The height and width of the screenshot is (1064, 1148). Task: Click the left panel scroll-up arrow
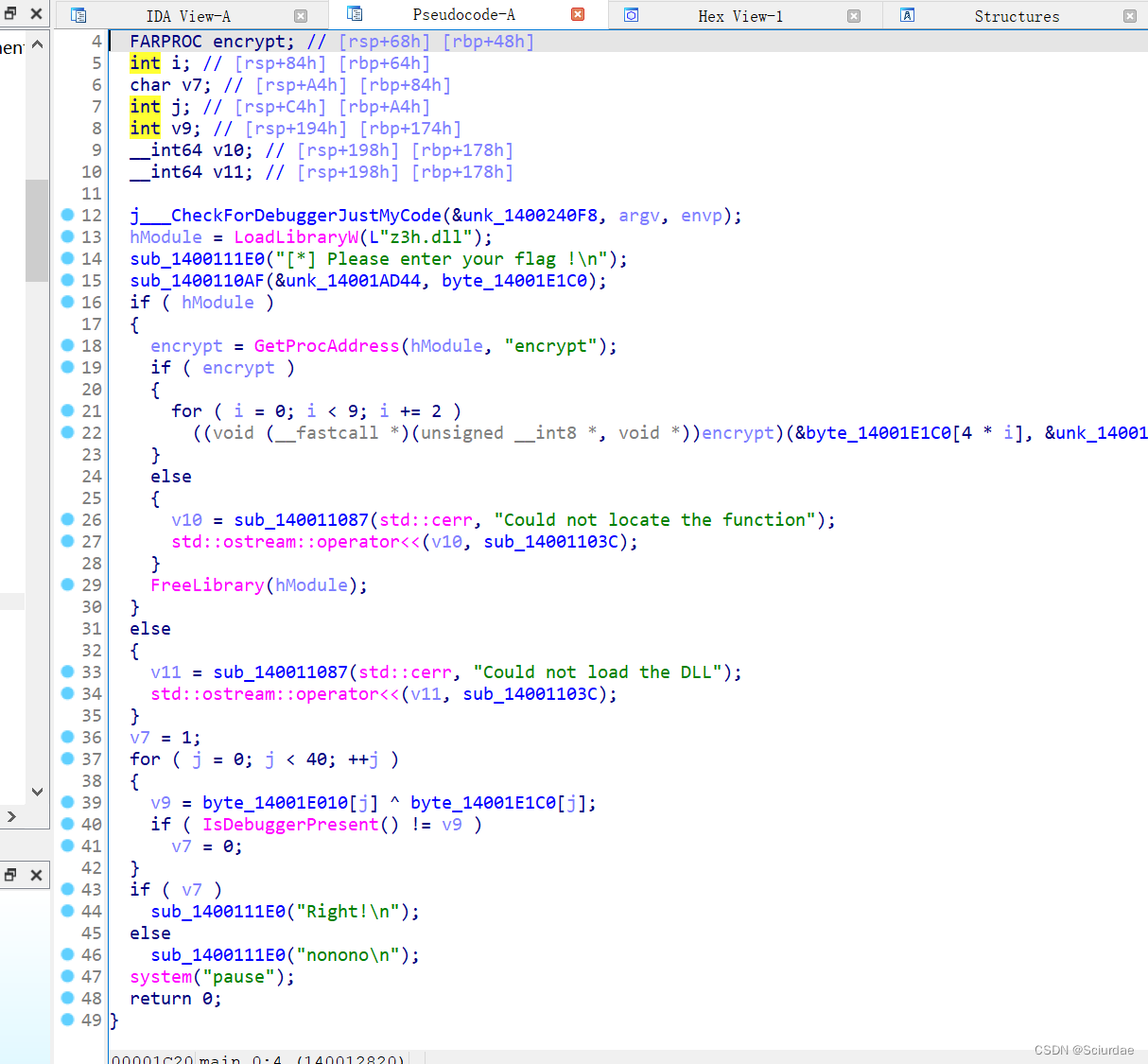[x=37, y=44]
